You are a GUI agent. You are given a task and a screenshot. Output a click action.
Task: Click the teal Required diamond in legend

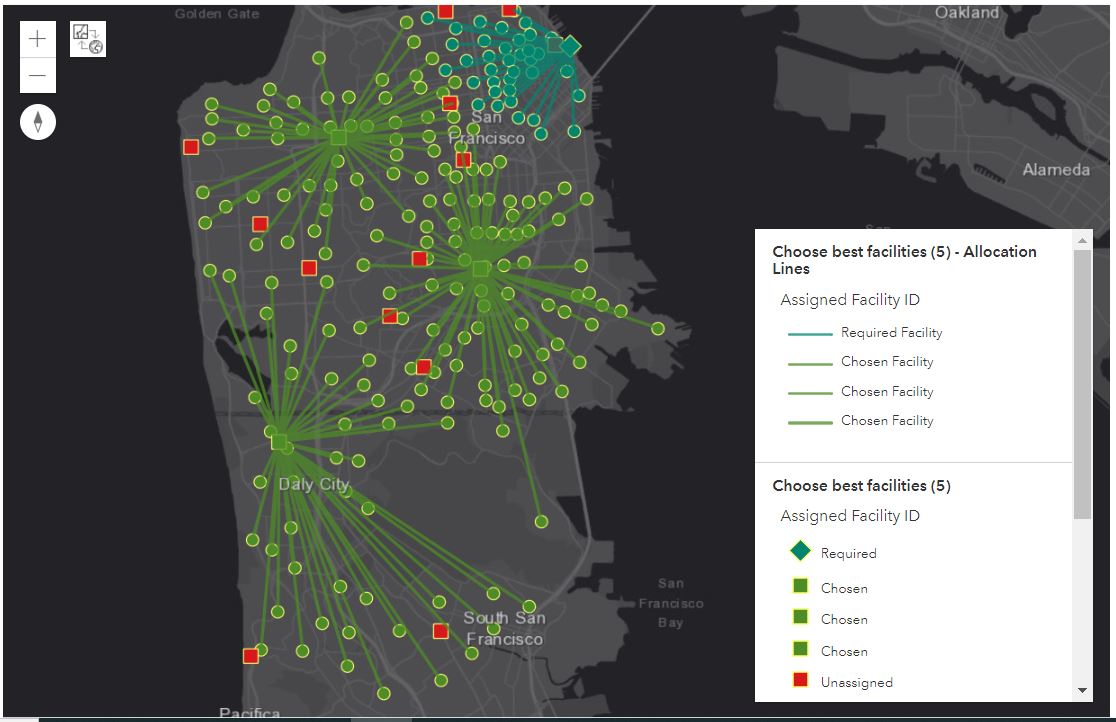[800, 552]
